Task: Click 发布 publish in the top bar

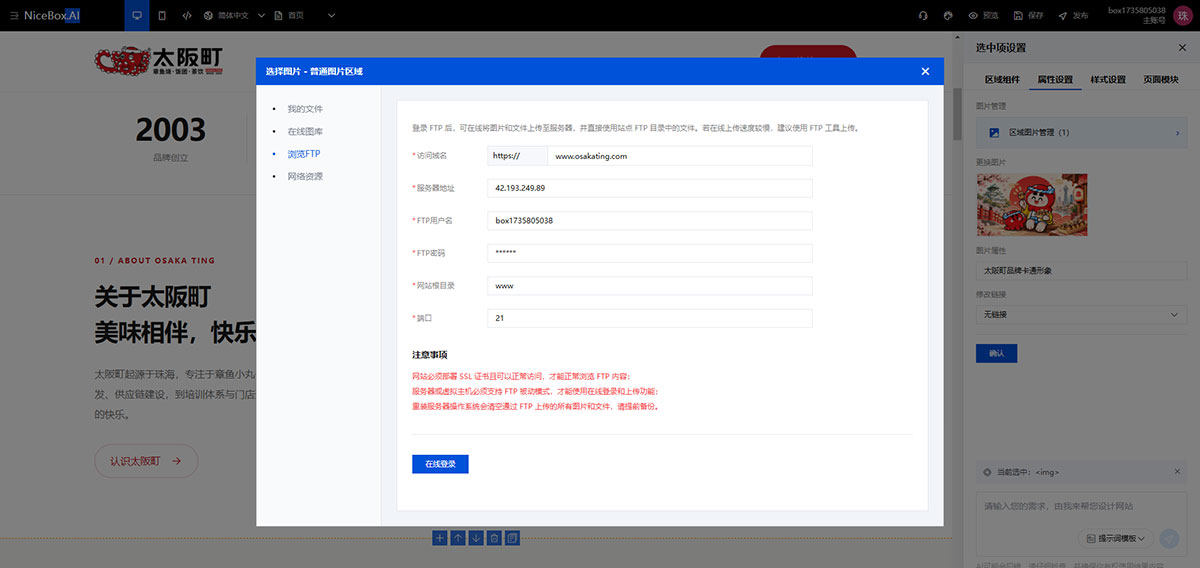Action: point(1072,16)
